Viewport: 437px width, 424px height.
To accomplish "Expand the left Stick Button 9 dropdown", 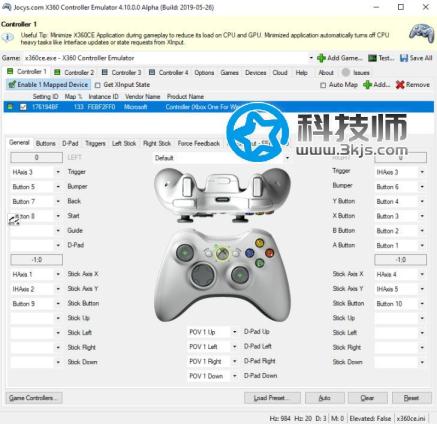I will pos(58,304).
